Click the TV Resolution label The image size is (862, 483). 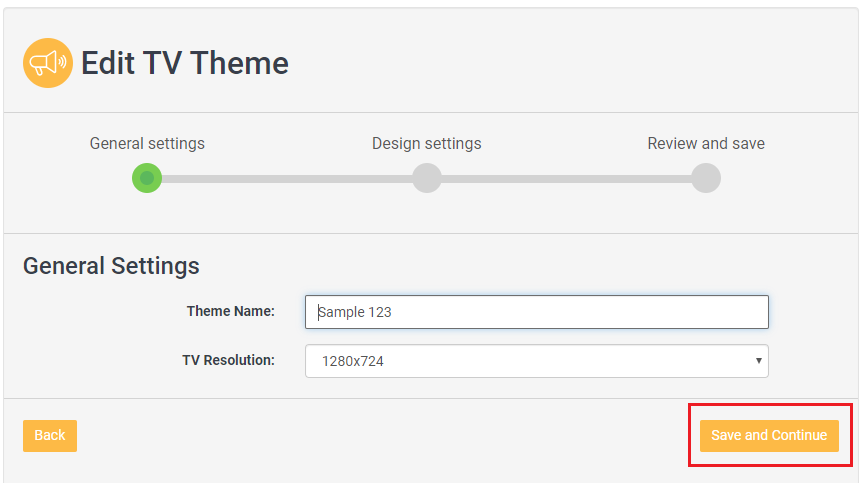pyautogui.click(x=228, y=360)
